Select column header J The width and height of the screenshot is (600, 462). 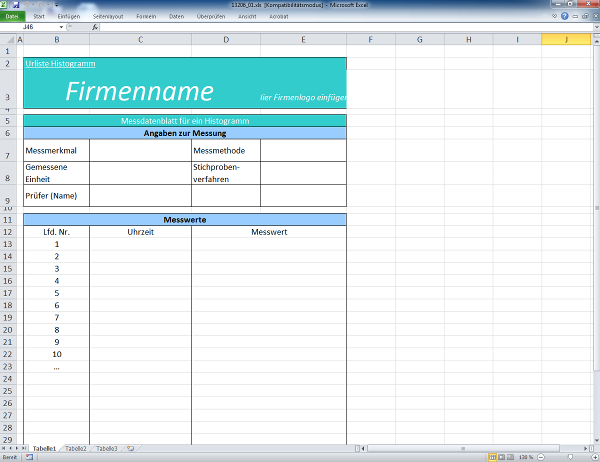pos(566,40)
